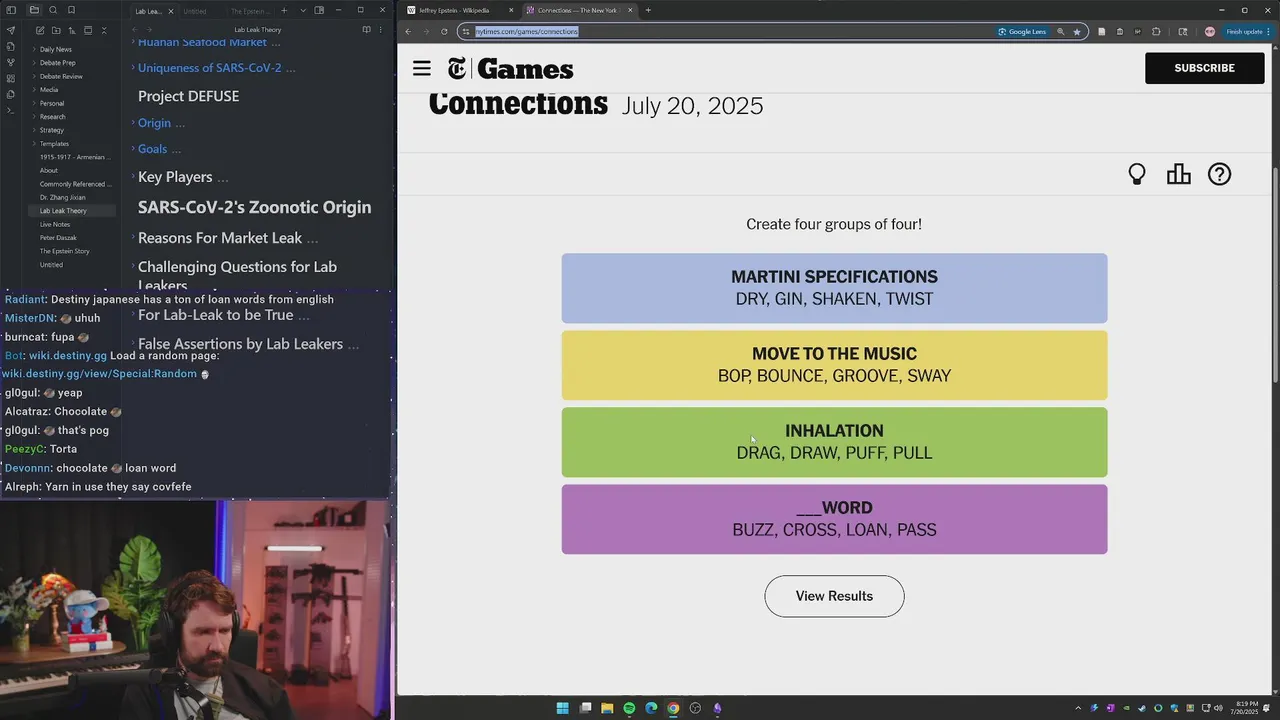Open the Windows Start menu
The height and width of the screenshot is (720, 1280).
tap(562, 708)
